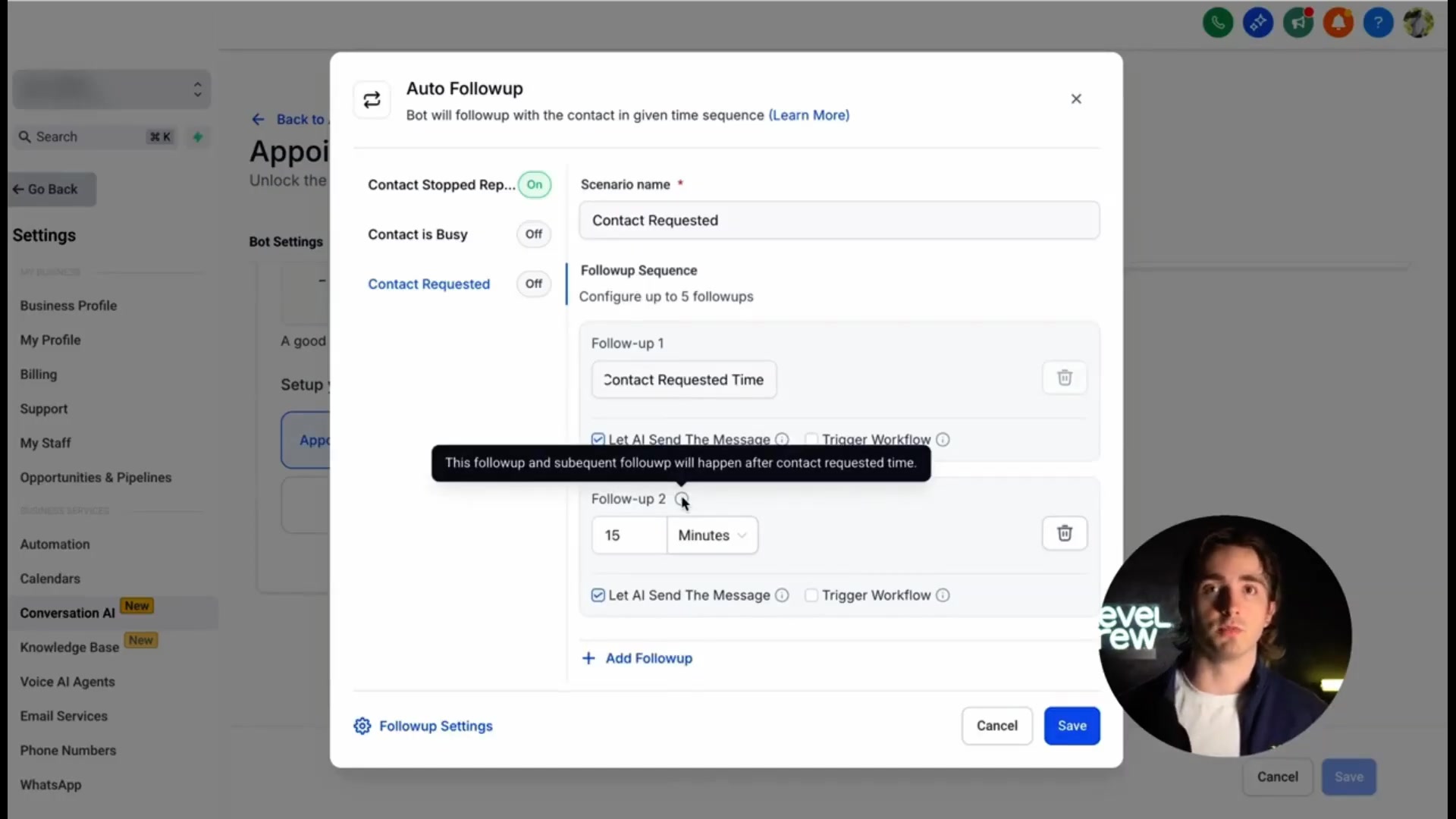Expand the account switcher at sidebar top
The width and height of the screenshot is (1456, 819).
click(x=111, y=89)
